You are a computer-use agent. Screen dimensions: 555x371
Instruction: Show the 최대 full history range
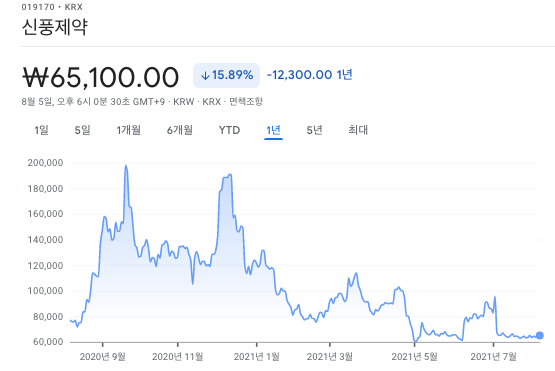click(x=358, y=130)
